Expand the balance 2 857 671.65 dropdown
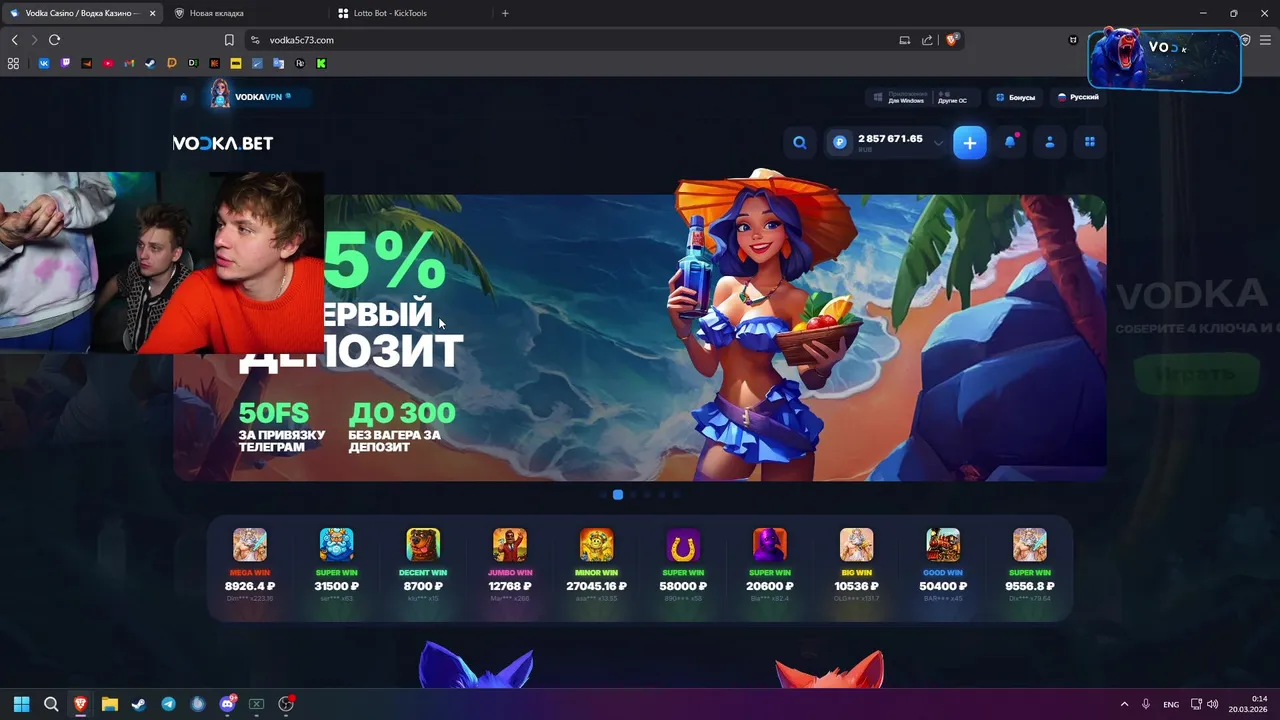 pyautogui.click(x=938, y=143)
